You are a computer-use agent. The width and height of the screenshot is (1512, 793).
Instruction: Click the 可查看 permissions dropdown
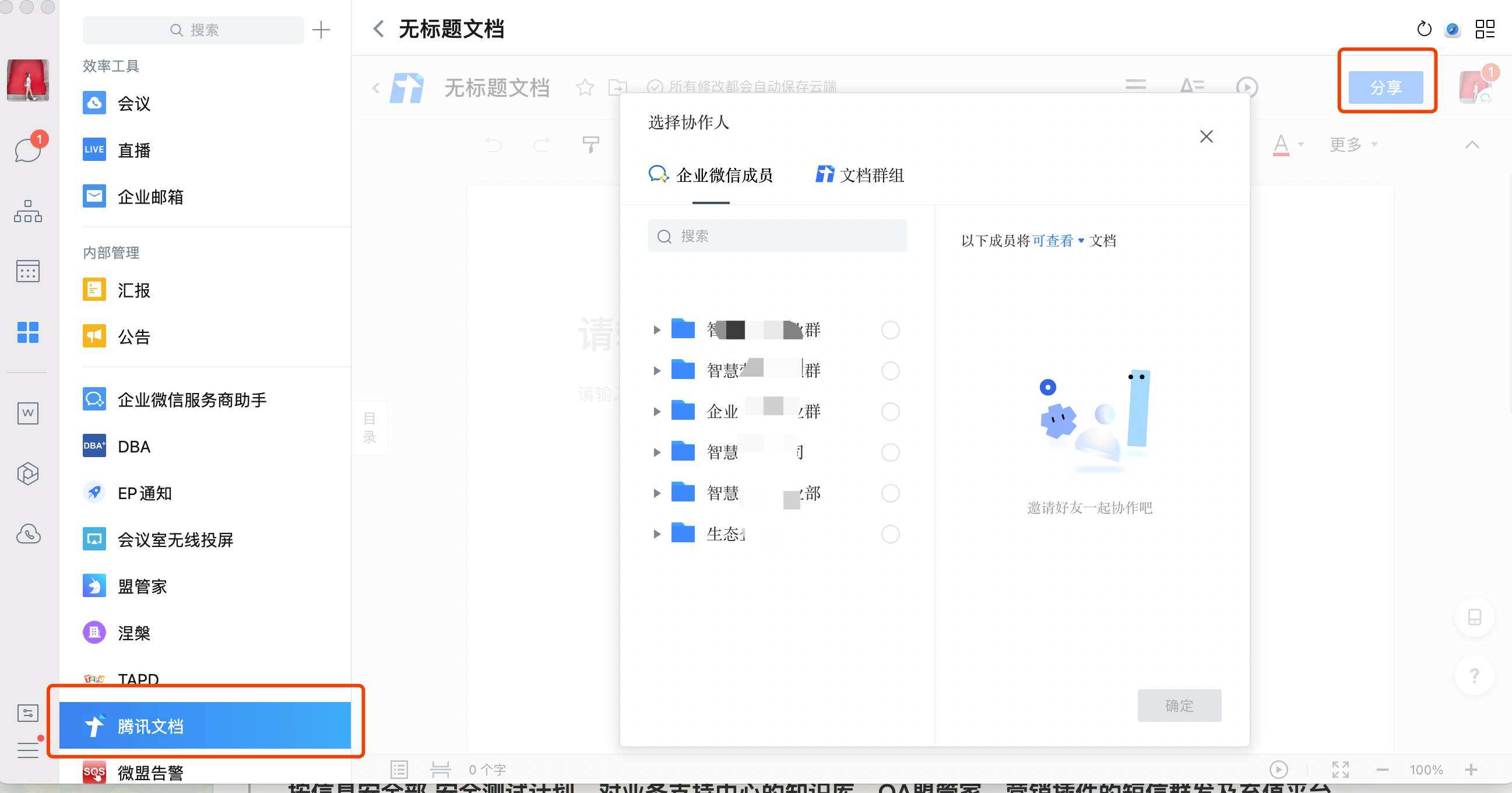tap(1058, 240)
